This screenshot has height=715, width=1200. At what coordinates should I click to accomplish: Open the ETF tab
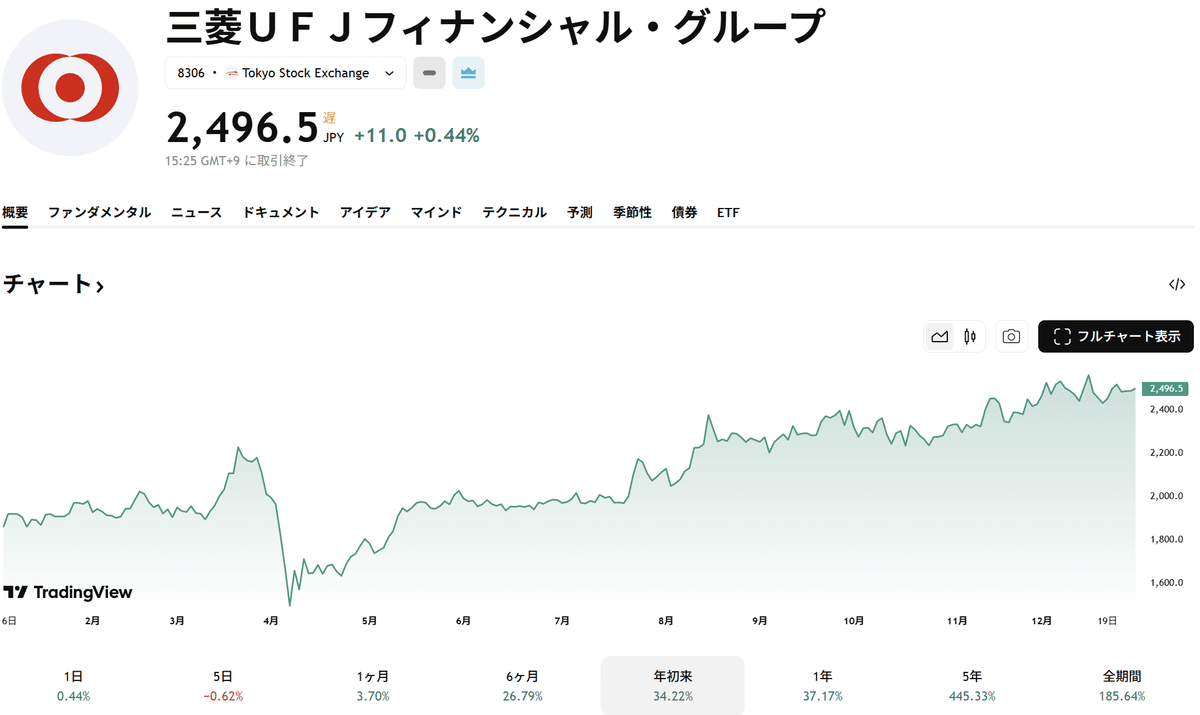point(728,212)
